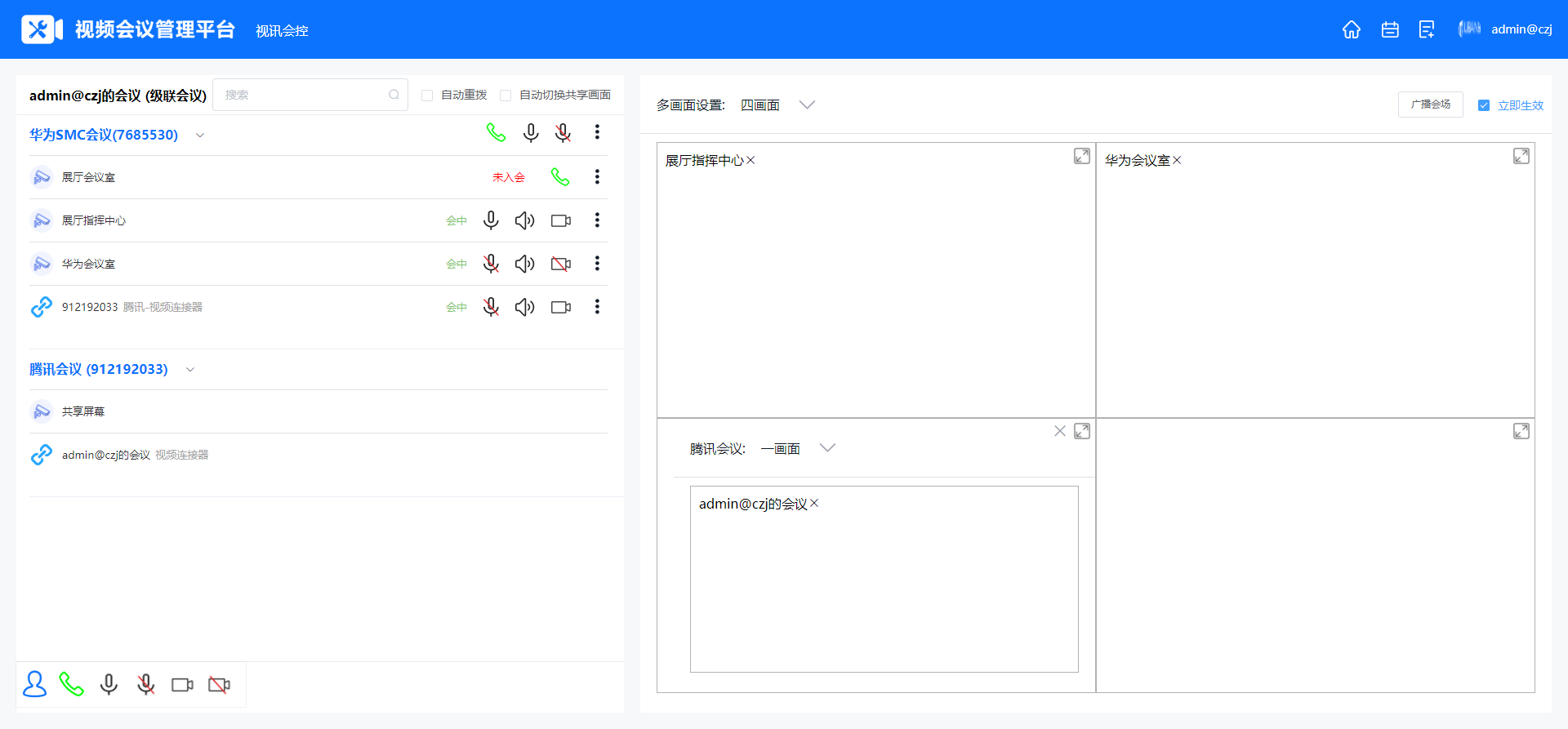Open the 腾讯会议 一画面 layout dropdown
This screenshot has height=729, width=1568.
click(x=798, y=448)
